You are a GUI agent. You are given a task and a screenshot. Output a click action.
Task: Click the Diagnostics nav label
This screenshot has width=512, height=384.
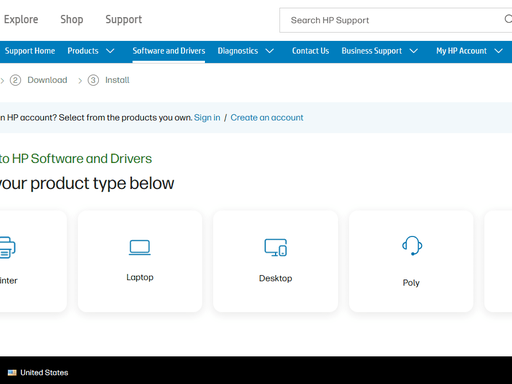point(238,51)
